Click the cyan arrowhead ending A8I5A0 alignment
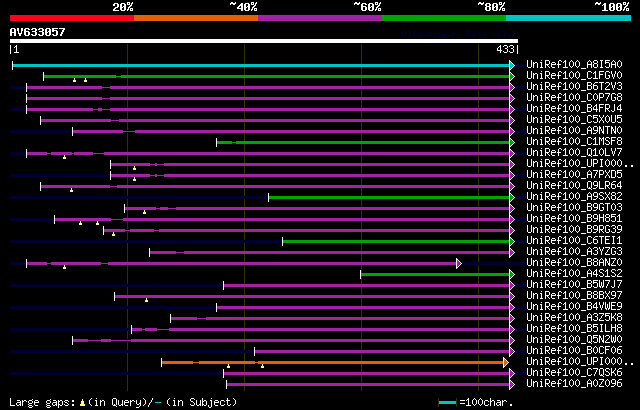Image resolution: width=640 pixels, height=410 pixels. pos(512,65)
